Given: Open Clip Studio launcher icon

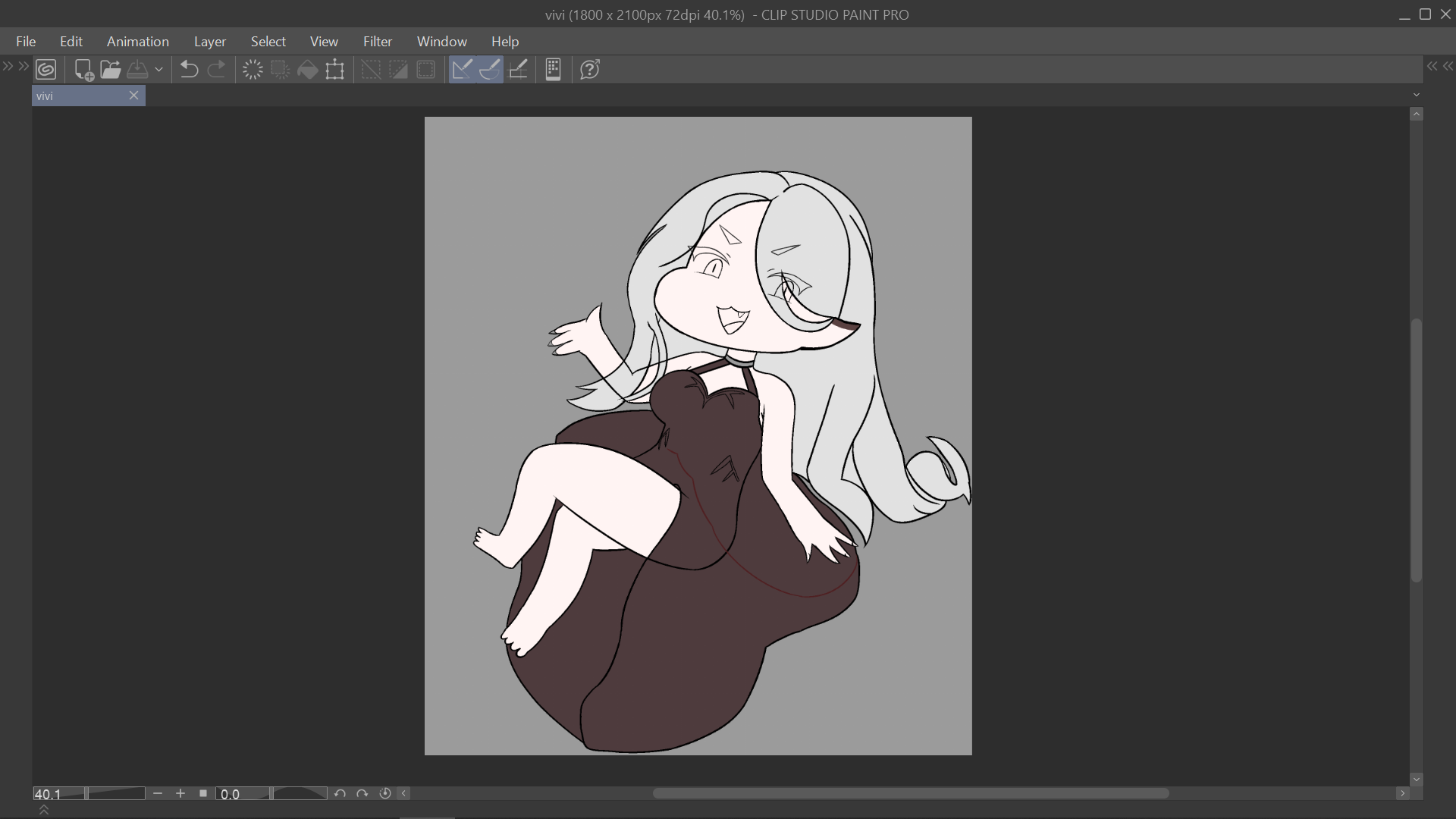Looking at the screenshot, I should [x=46, y=70].
